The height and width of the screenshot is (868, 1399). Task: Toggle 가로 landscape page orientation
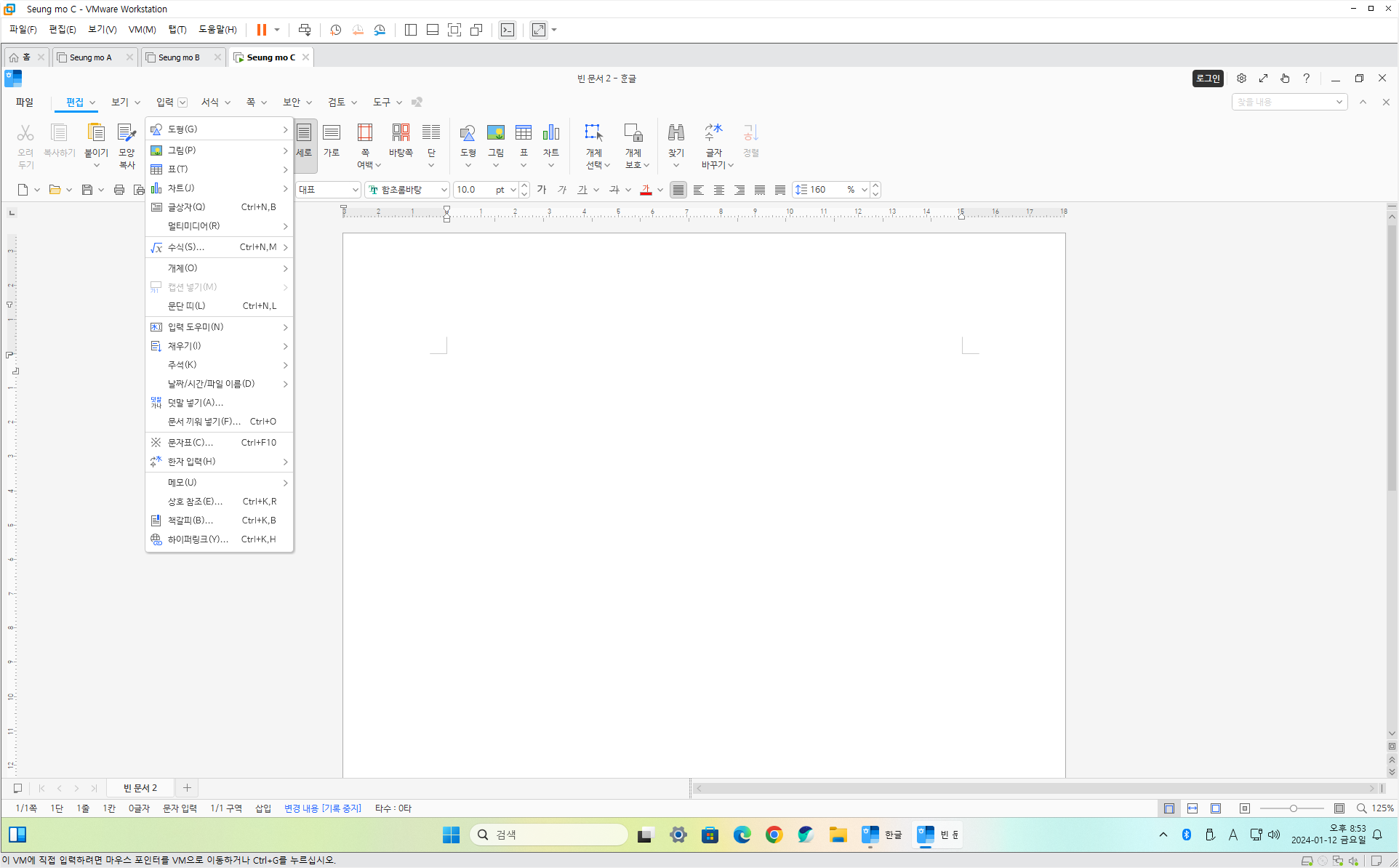click(x=332, y=134)
